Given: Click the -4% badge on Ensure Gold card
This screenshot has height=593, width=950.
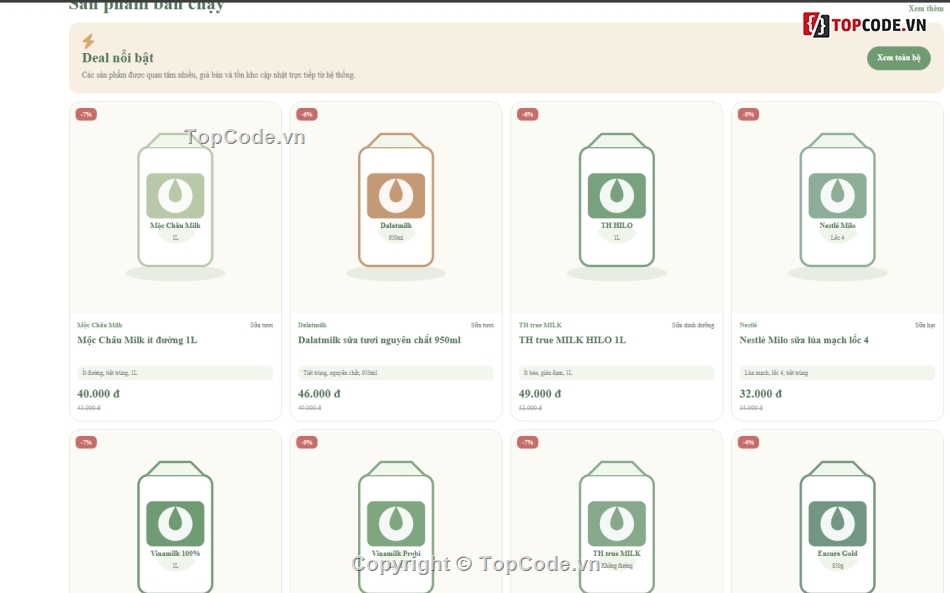Looking at the screenshot, I should [748, 442].
